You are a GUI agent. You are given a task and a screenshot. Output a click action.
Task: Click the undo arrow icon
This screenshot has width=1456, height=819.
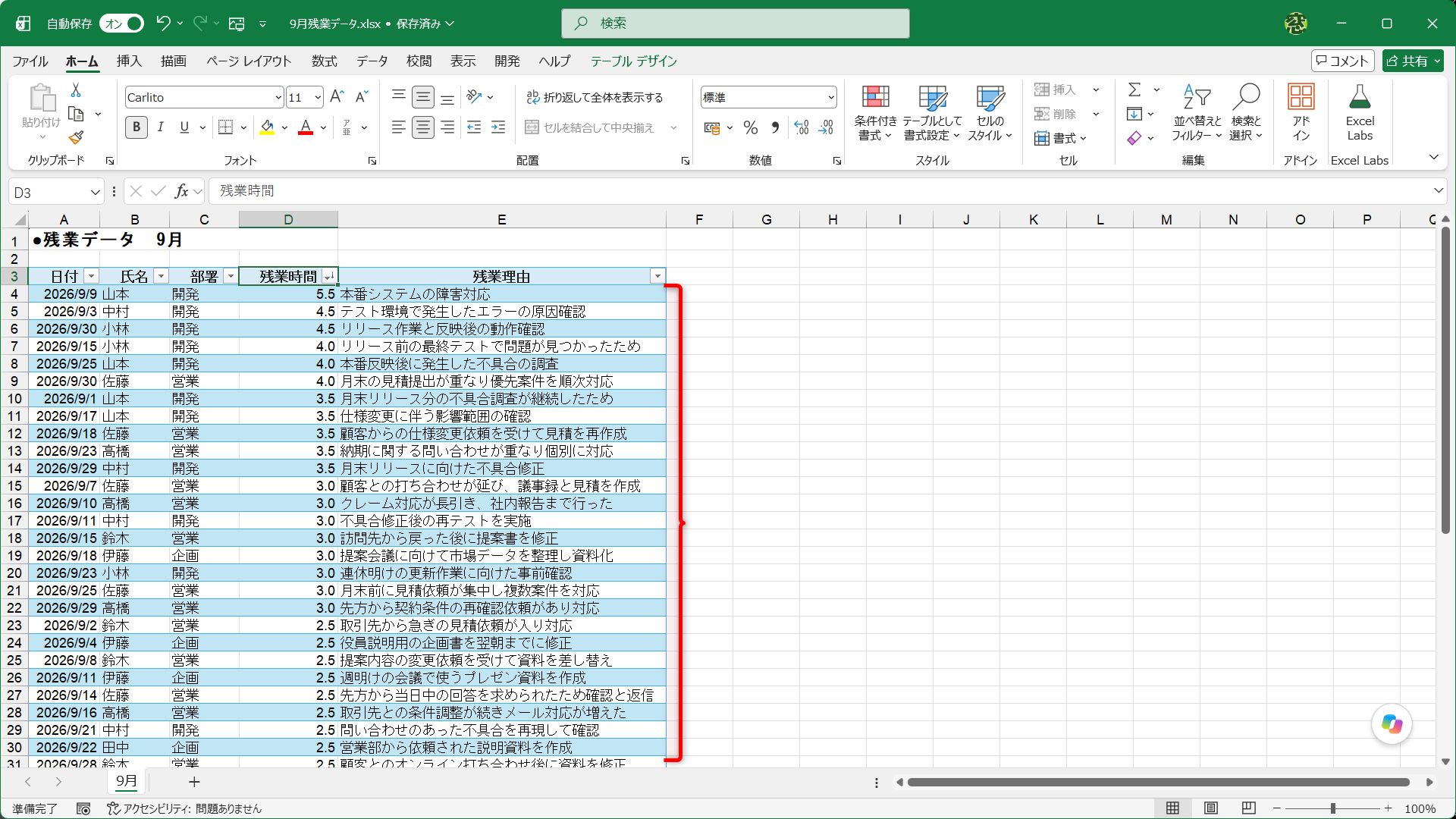(x=163, y=24)
